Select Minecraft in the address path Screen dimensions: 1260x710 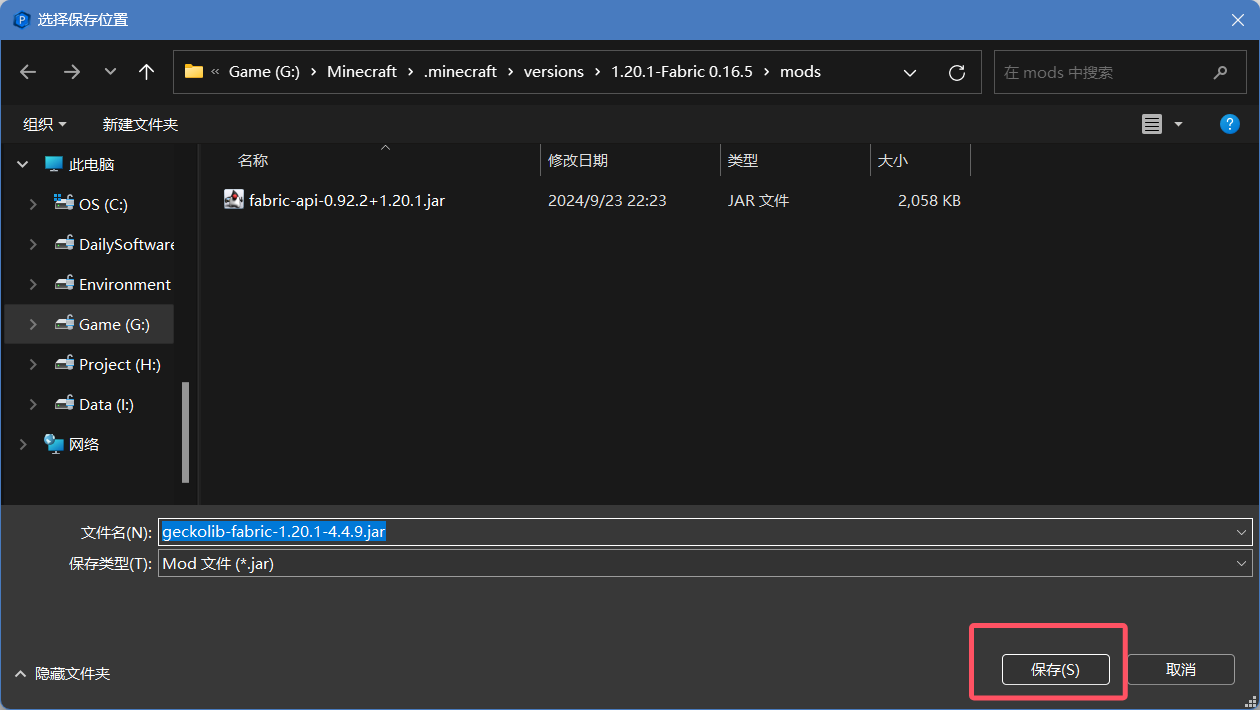pyautogui.click(x=362, y=72)
